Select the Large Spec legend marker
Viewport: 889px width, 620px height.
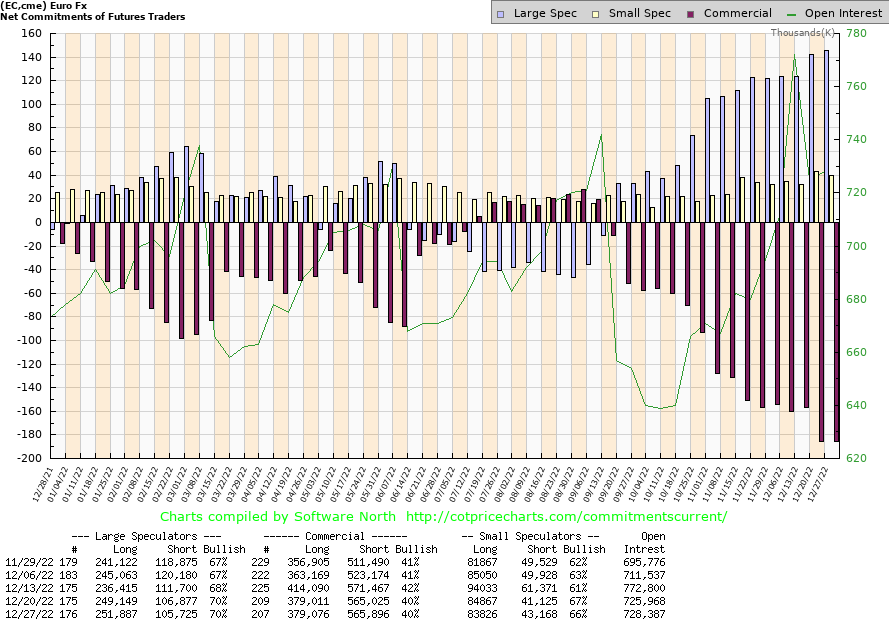(x=503, y=13)
